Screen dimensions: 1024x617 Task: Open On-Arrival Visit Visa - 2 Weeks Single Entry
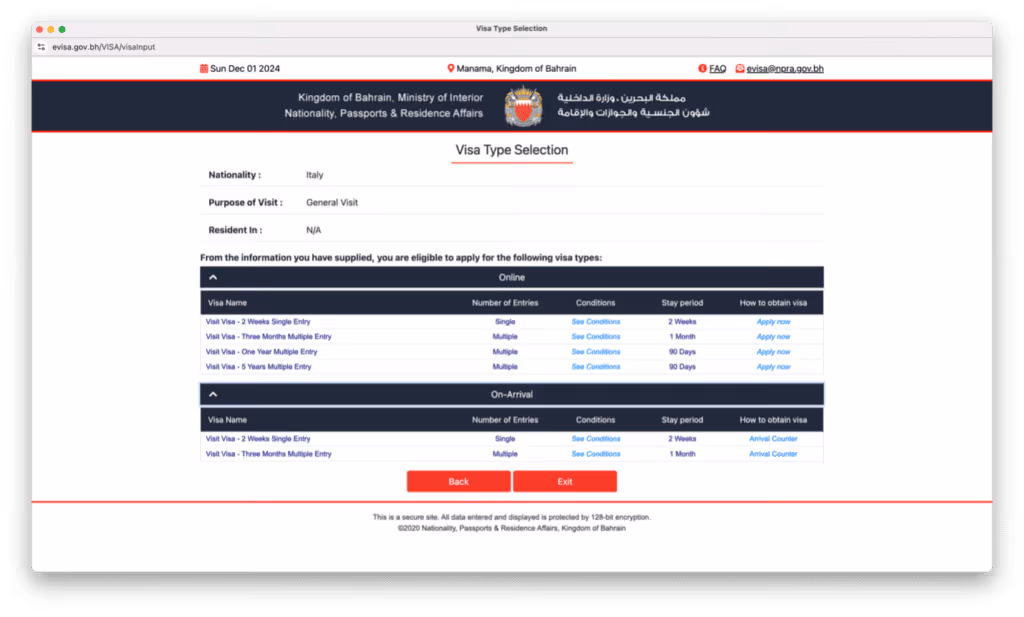click(258, 439)
